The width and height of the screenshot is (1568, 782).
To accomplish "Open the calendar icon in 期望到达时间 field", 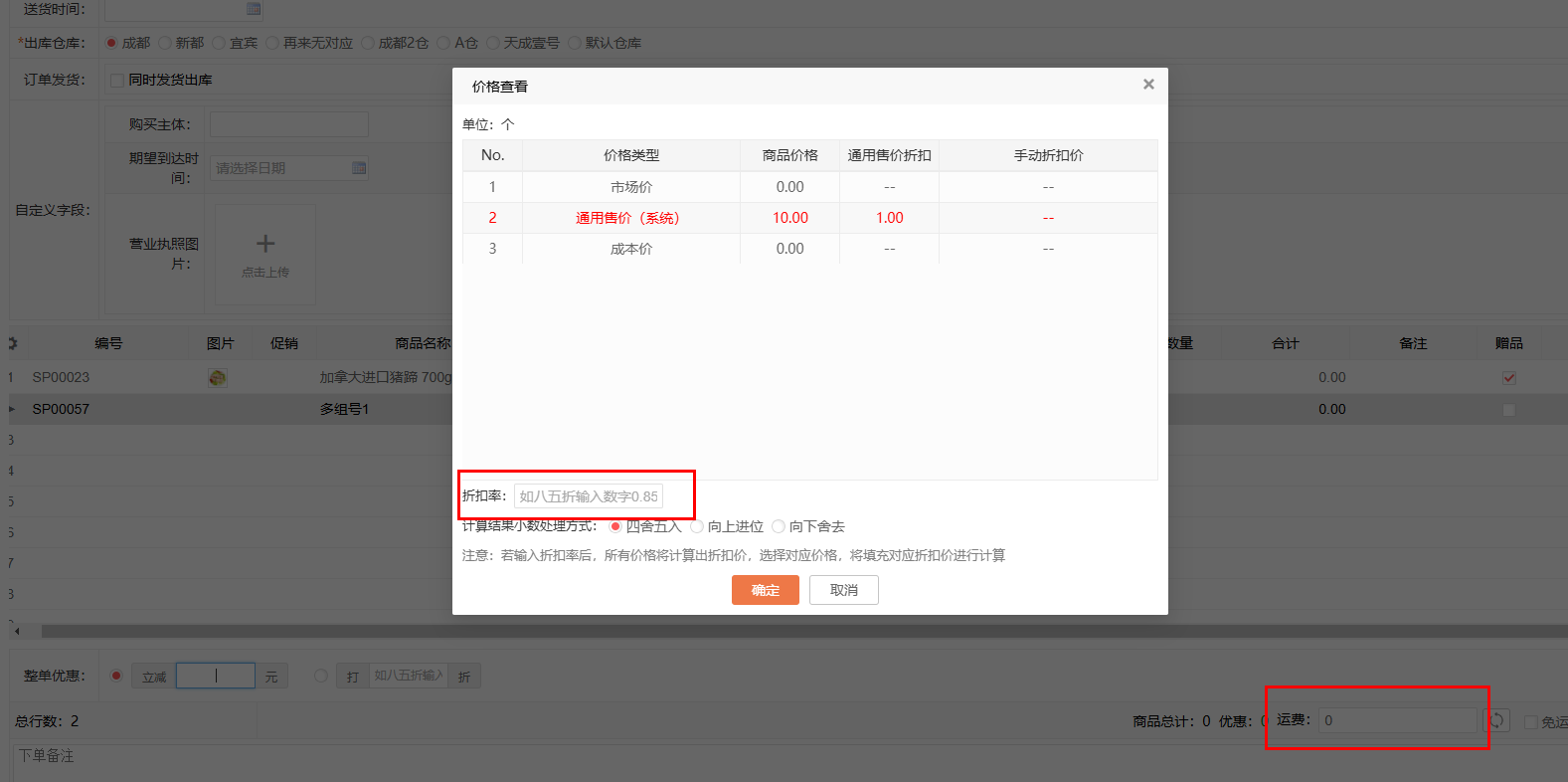I will click(359, 168).
